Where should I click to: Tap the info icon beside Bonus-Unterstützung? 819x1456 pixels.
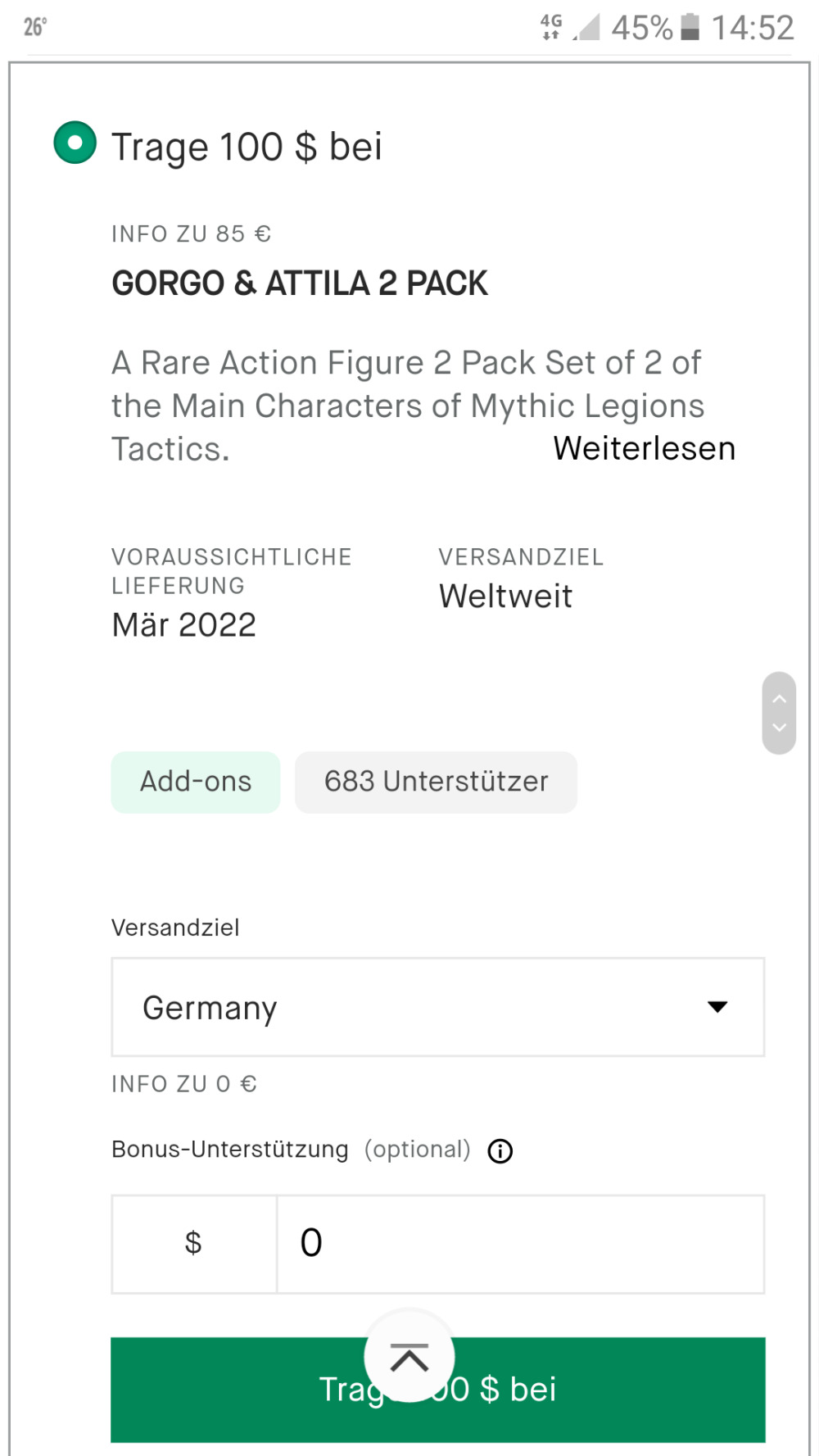tap(500, 1151)
